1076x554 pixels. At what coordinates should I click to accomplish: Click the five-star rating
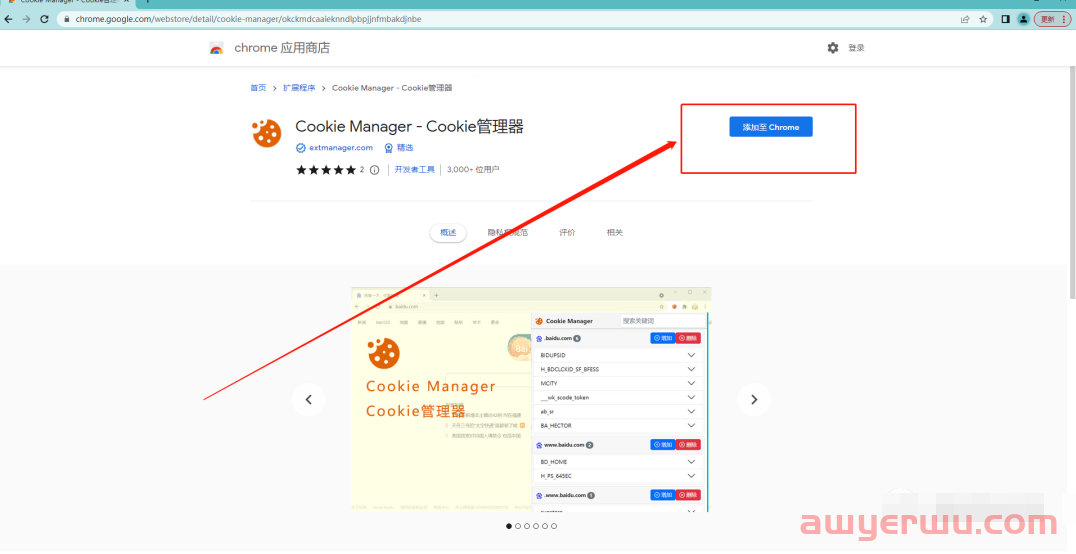[325, 170]
